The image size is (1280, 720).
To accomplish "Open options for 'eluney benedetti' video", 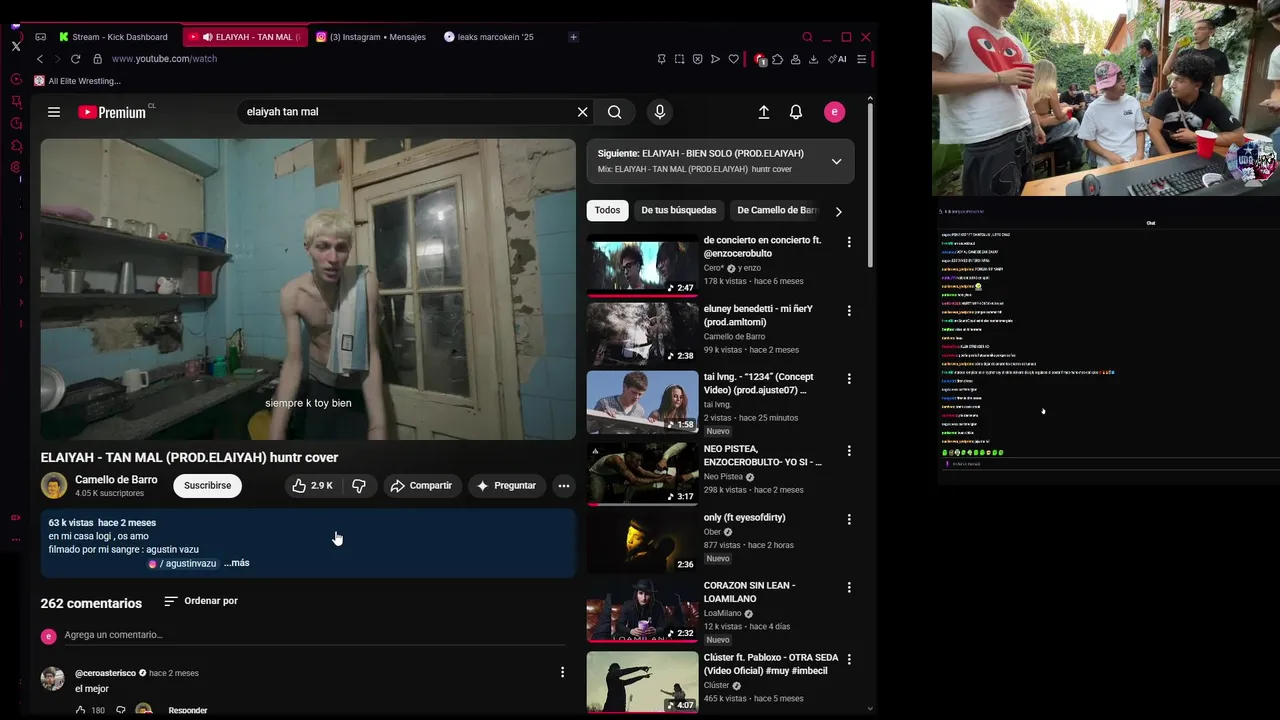I will (849, 311).
